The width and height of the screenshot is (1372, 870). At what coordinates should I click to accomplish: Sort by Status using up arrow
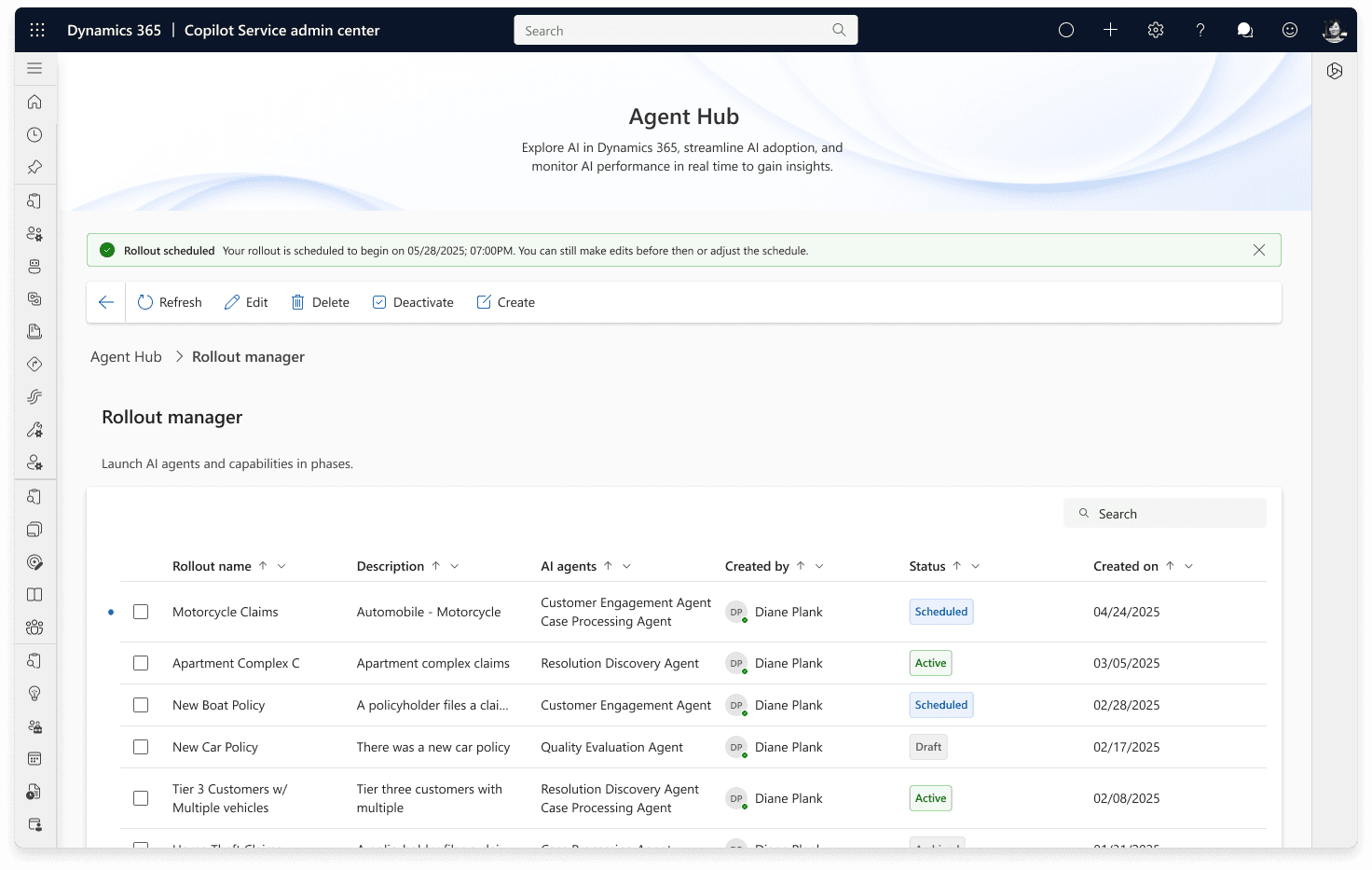pos(957,565)
